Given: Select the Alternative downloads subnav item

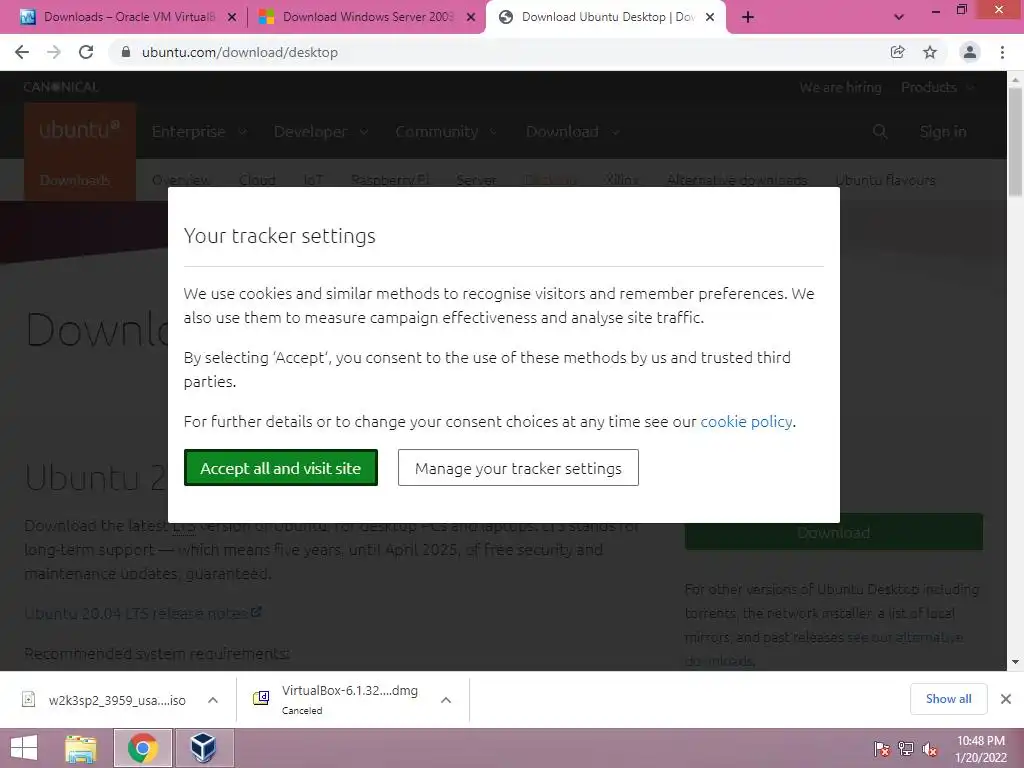Looking at the screenshot, I should pyautogui.click(x=737, y=180).
